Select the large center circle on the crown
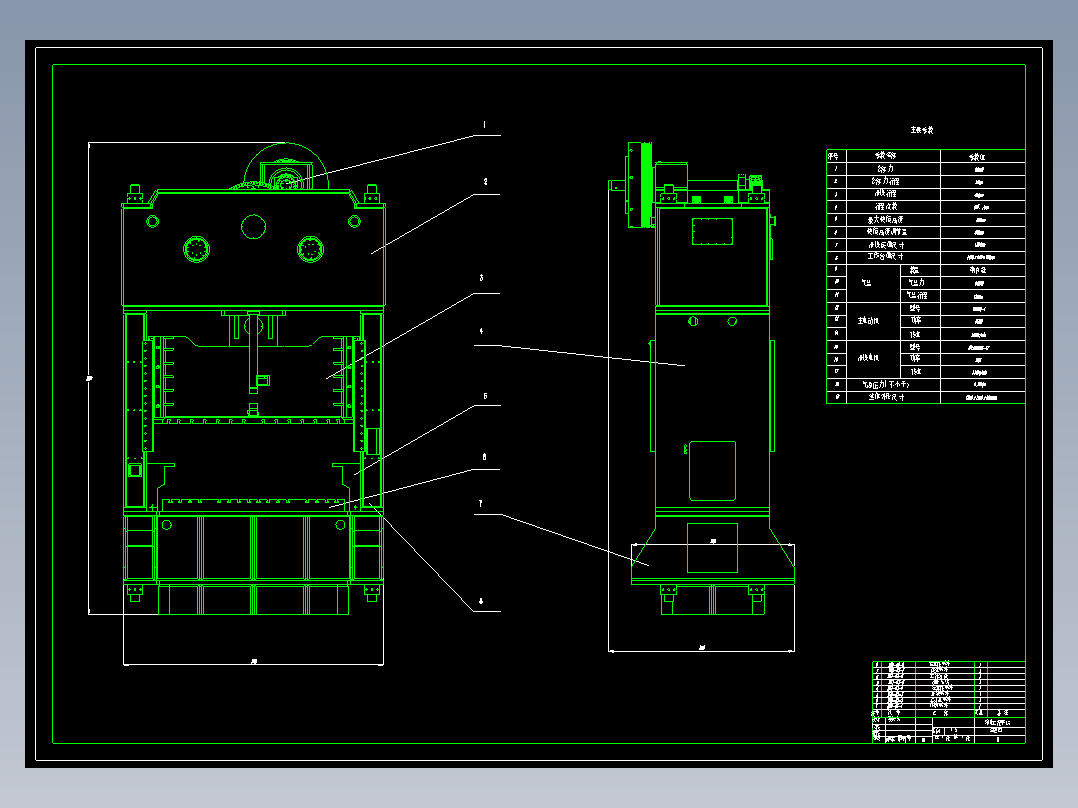The height and width of the screenshot is (808, 1078). tap(254, 227)
